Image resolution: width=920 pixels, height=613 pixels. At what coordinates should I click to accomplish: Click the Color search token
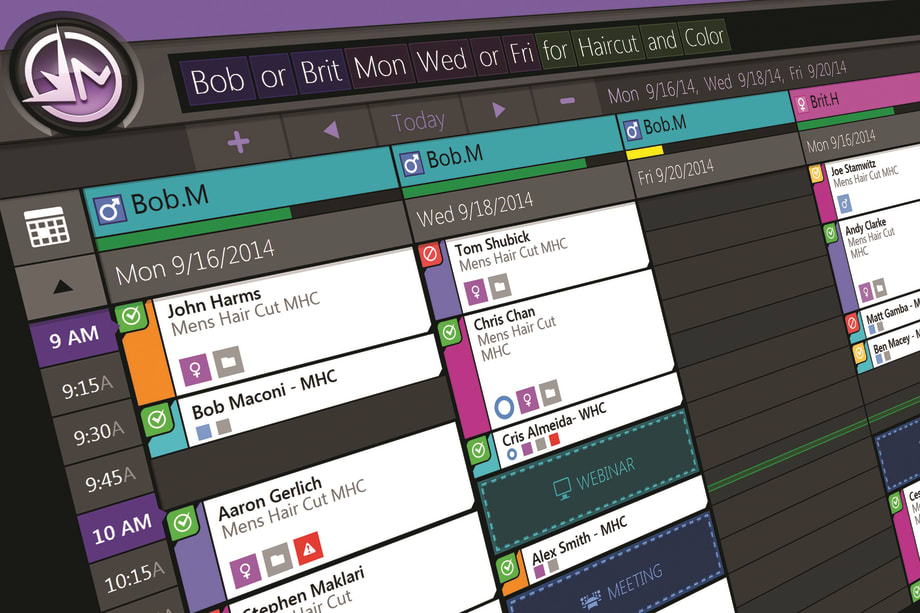click(x=703, y=38)
